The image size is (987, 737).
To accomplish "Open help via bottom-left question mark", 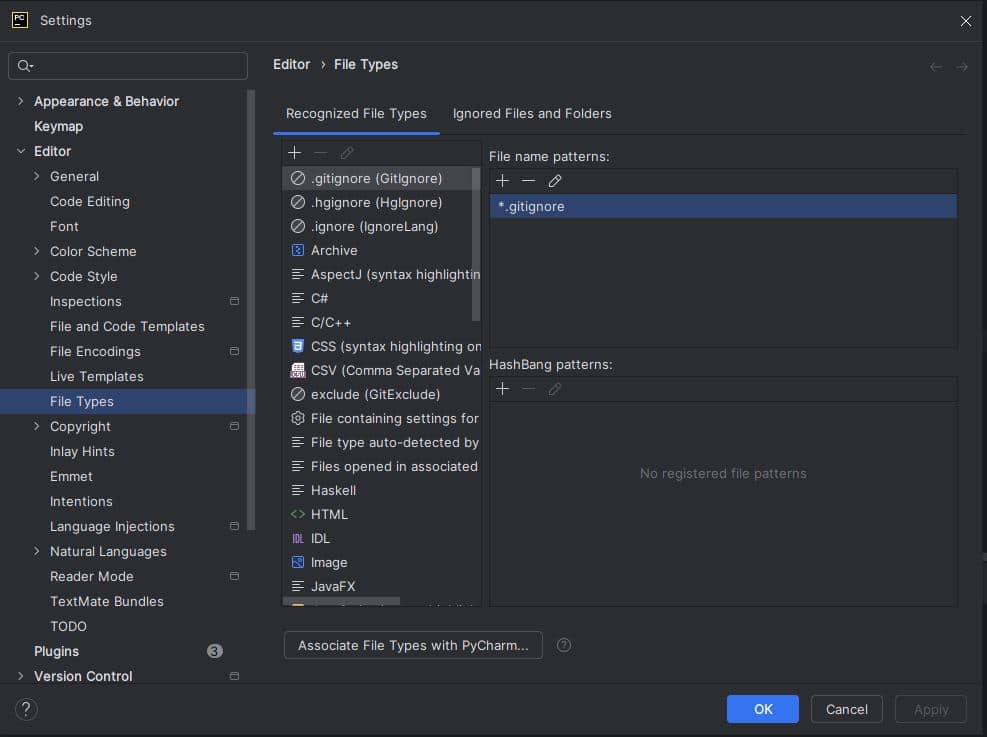I will click(27, 709).
